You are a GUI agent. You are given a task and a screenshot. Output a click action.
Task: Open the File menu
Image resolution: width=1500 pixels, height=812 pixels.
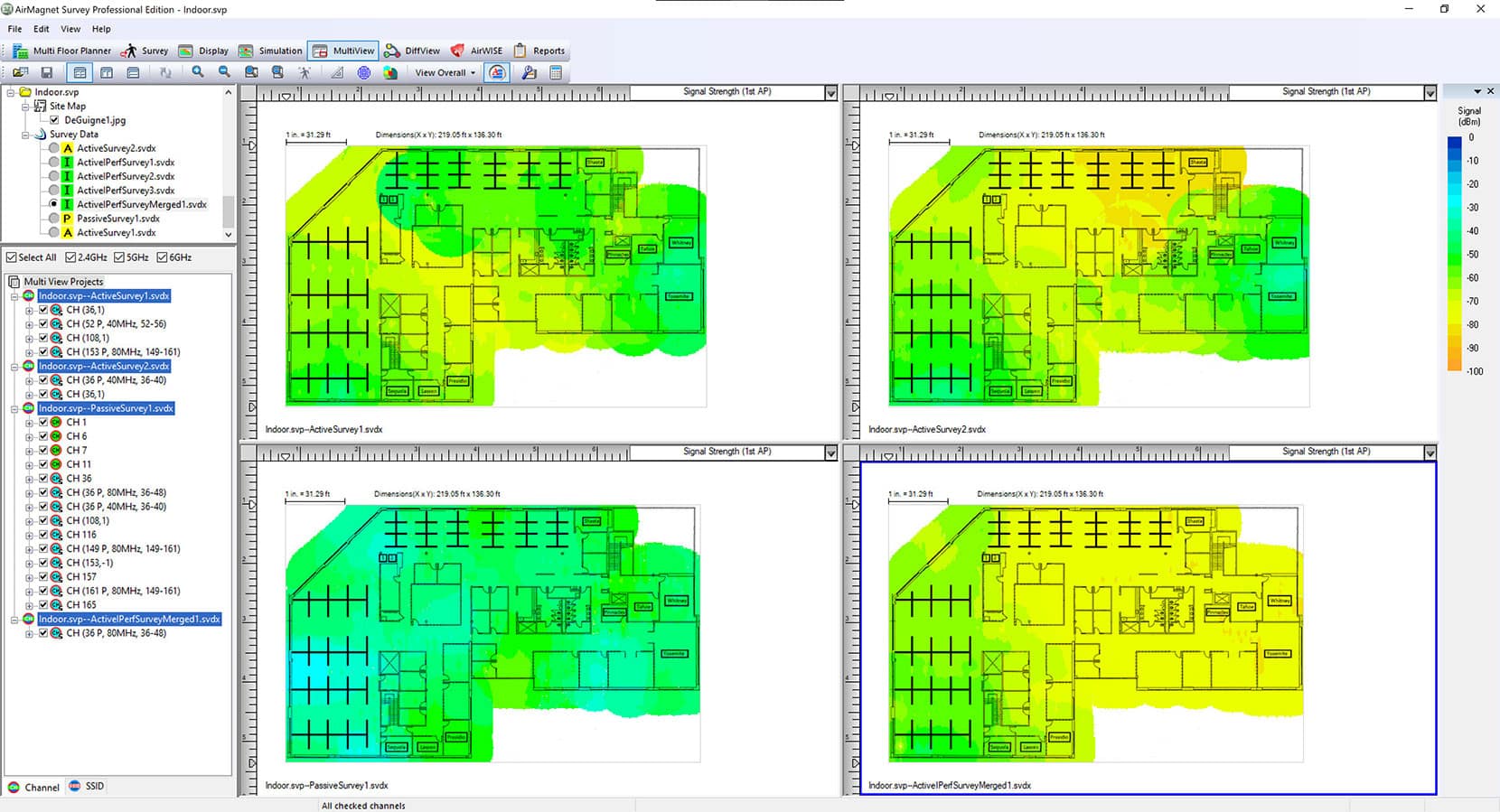click(x=14, y=29)
